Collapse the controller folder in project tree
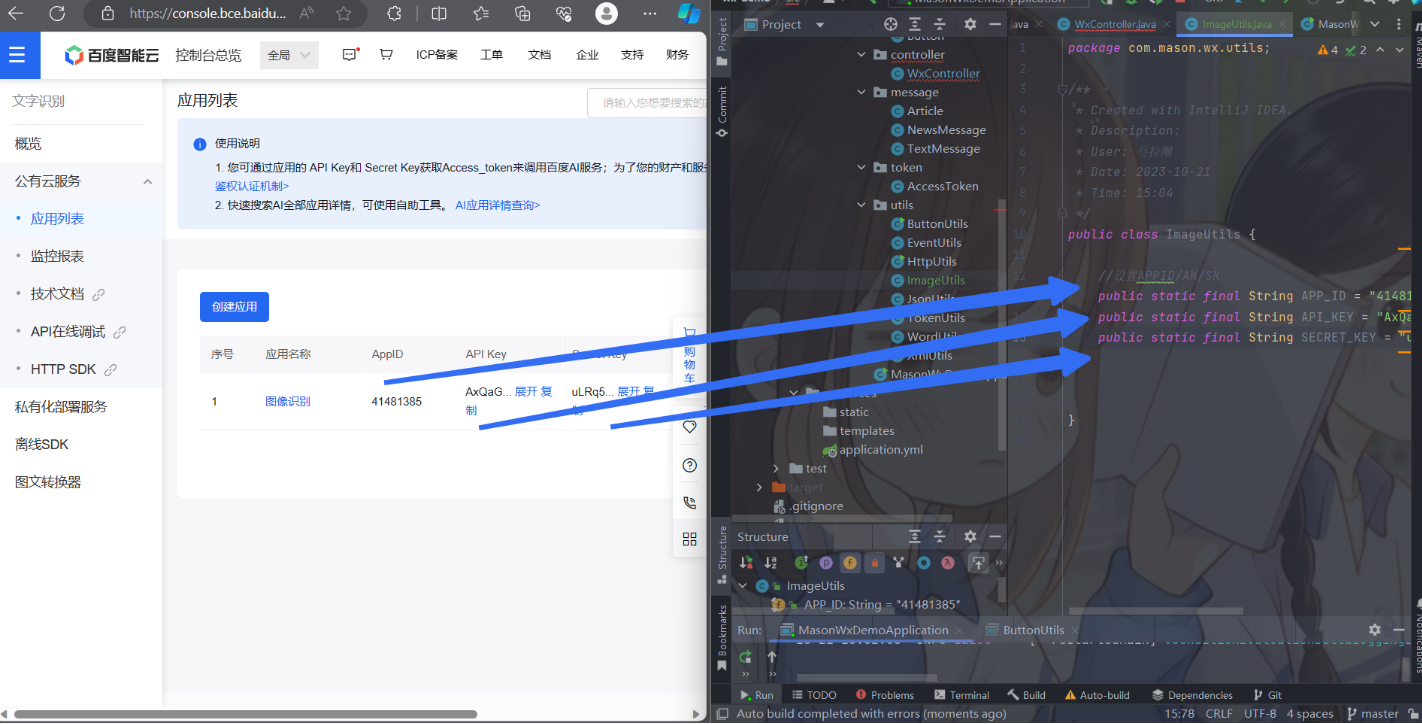The image size is (1422, 724). coord(862,55)
